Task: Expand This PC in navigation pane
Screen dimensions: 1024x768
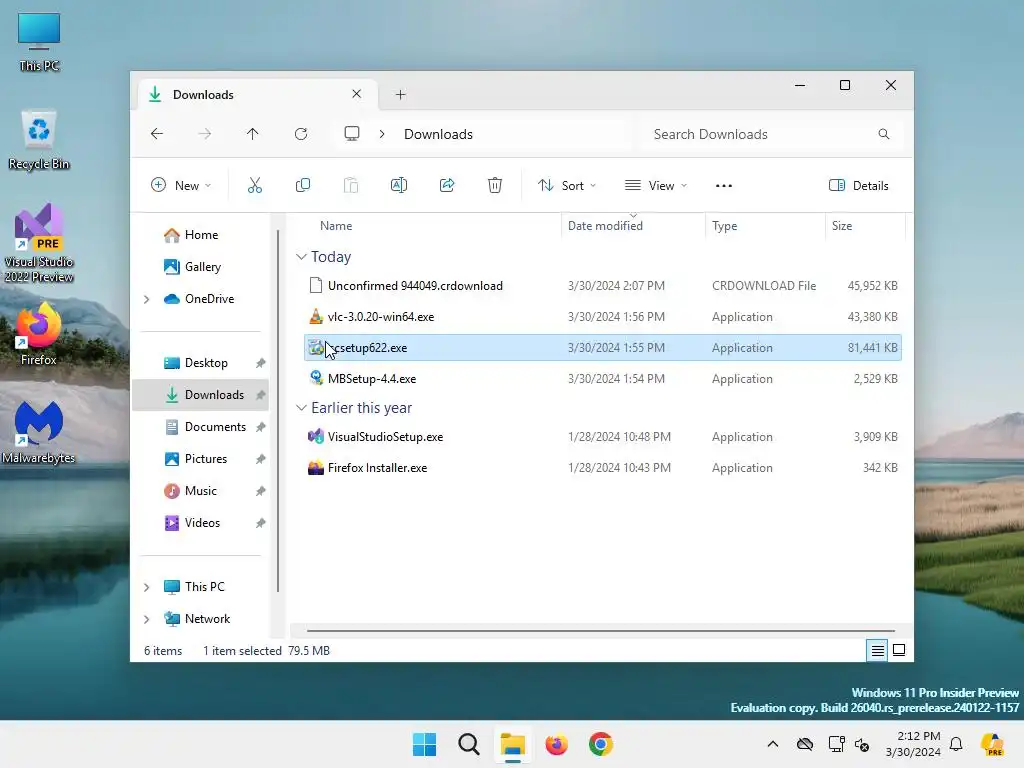Action: [147, 587]
